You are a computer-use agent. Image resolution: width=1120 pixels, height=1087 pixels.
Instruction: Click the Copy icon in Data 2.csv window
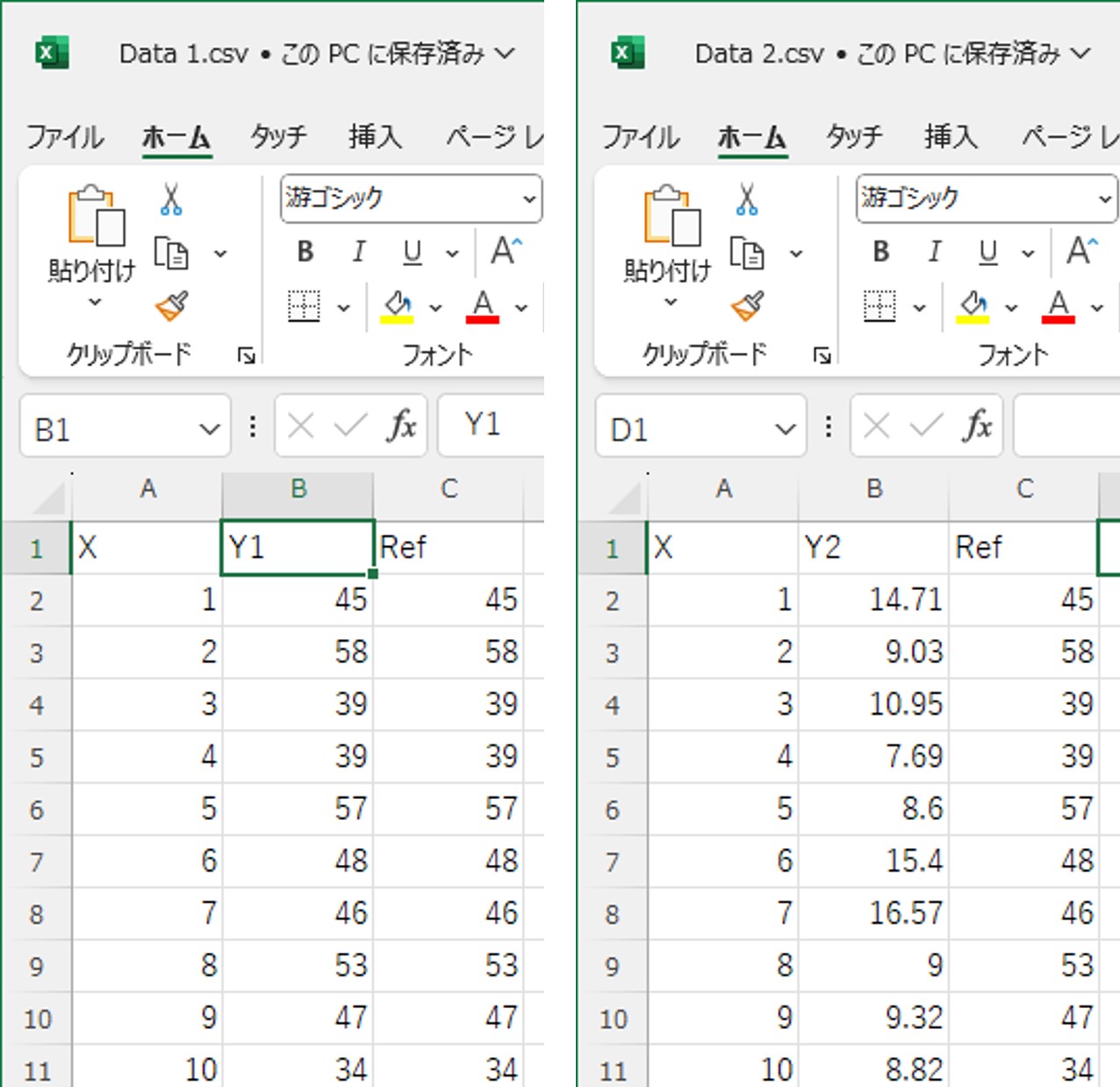pyautogui.click(x=746, y=254)
